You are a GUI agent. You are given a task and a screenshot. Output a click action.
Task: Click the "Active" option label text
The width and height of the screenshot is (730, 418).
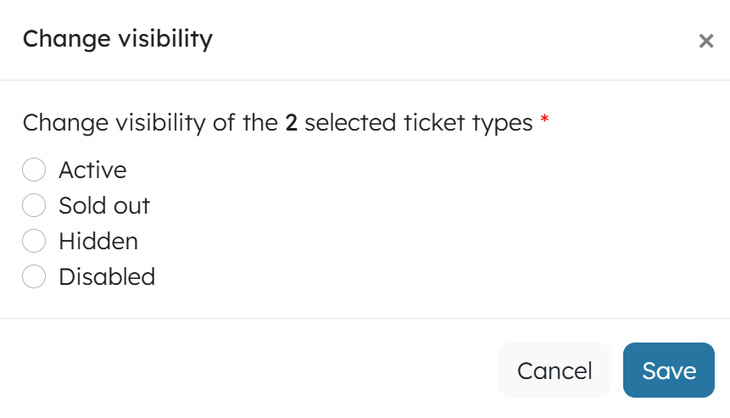(92, 170)
